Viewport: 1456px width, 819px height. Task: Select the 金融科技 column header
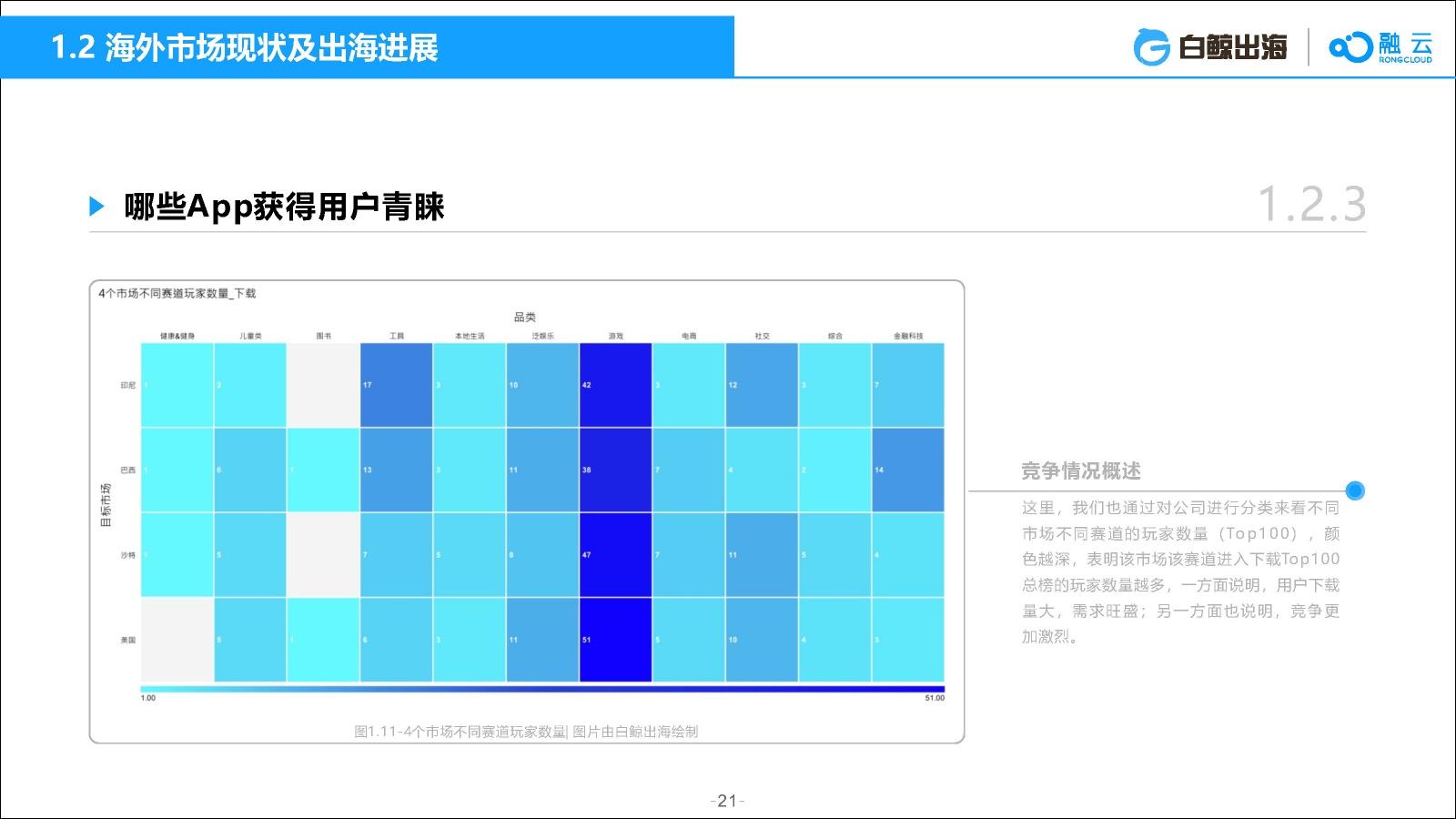click(x=908, y=336)
